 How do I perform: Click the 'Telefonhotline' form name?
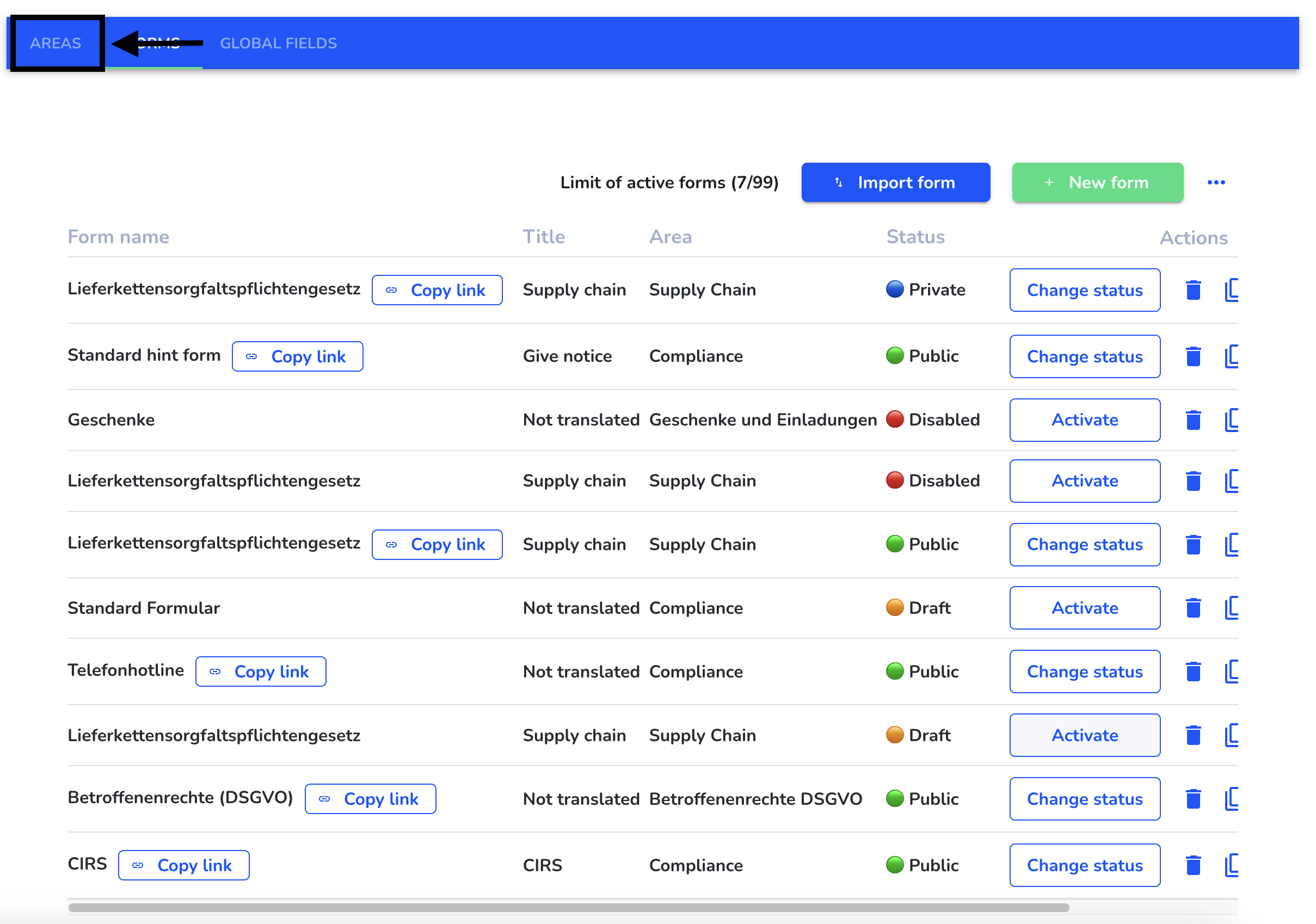pyautogui.click(x=126, y=670)
